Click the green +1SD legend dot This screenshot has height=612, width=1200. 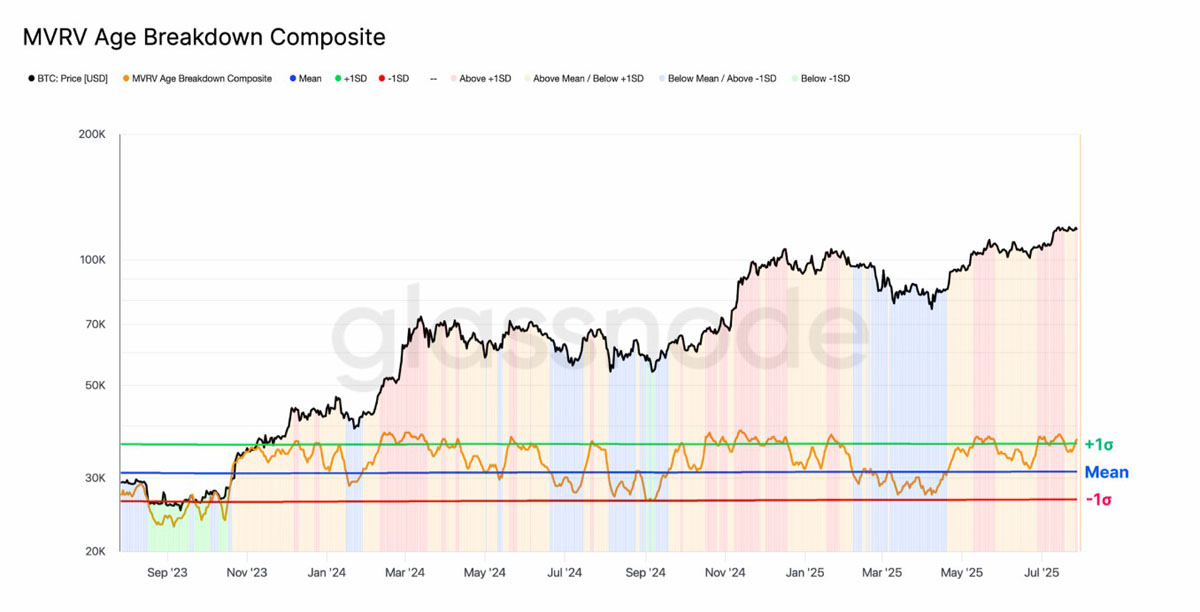(x=338, y=78)
